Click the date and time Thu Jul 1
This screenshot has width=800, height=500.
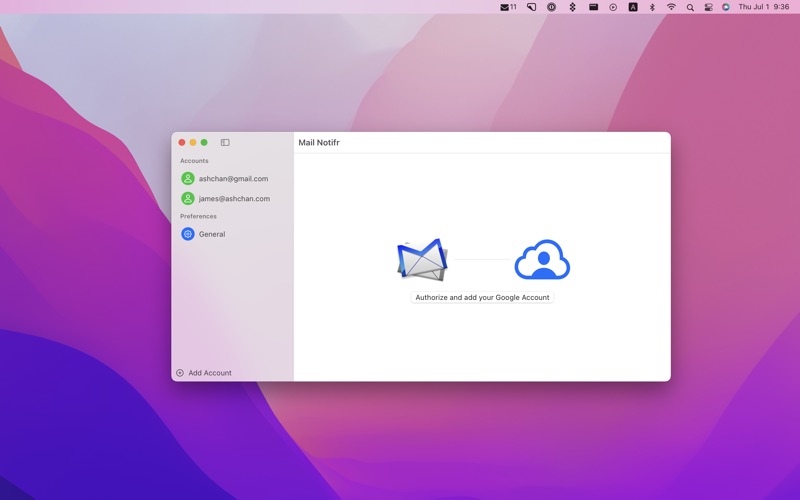[x=764, y=7]
